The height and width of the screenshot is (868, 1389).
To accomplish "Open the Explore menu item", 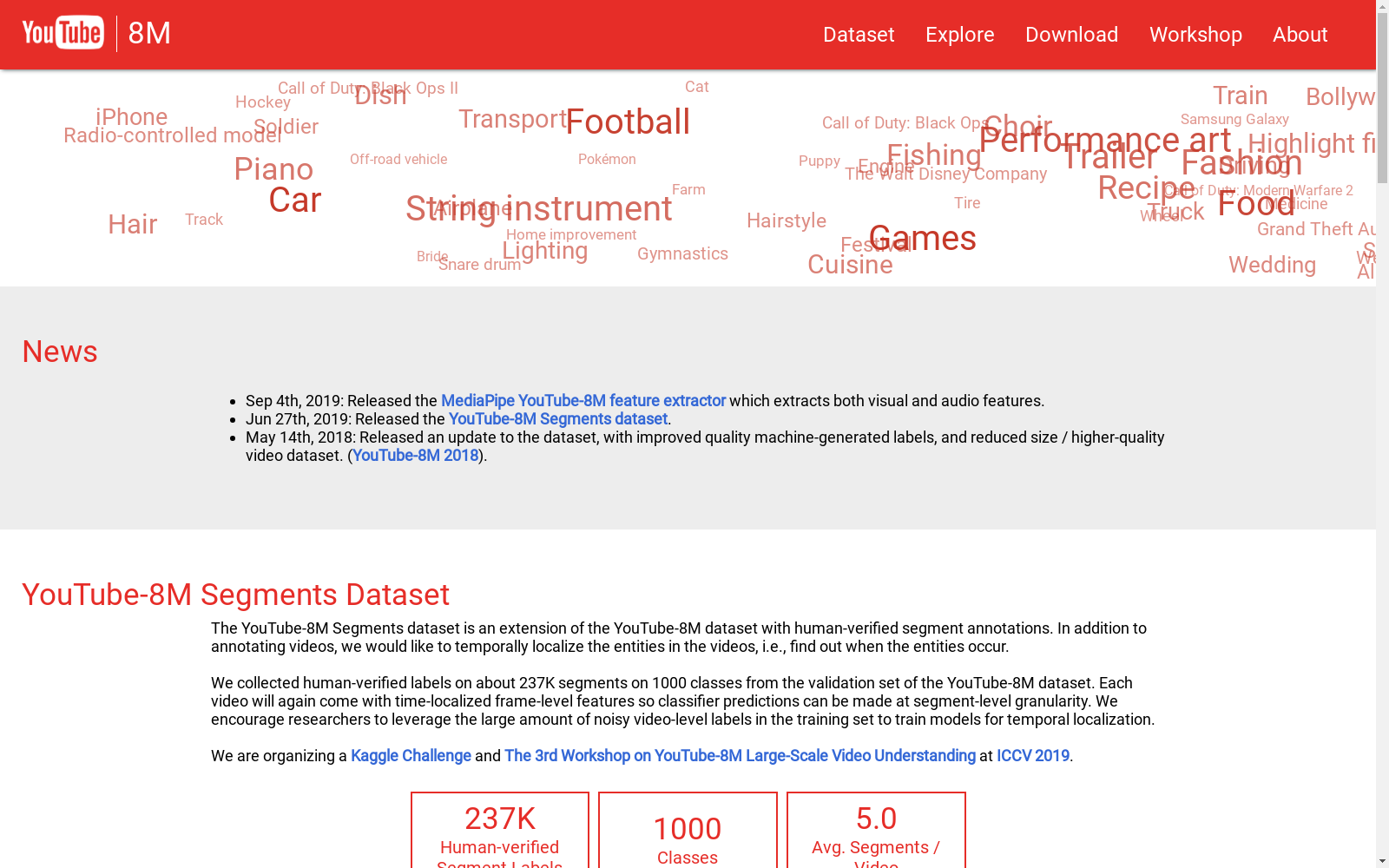I will tap(960, 35).
